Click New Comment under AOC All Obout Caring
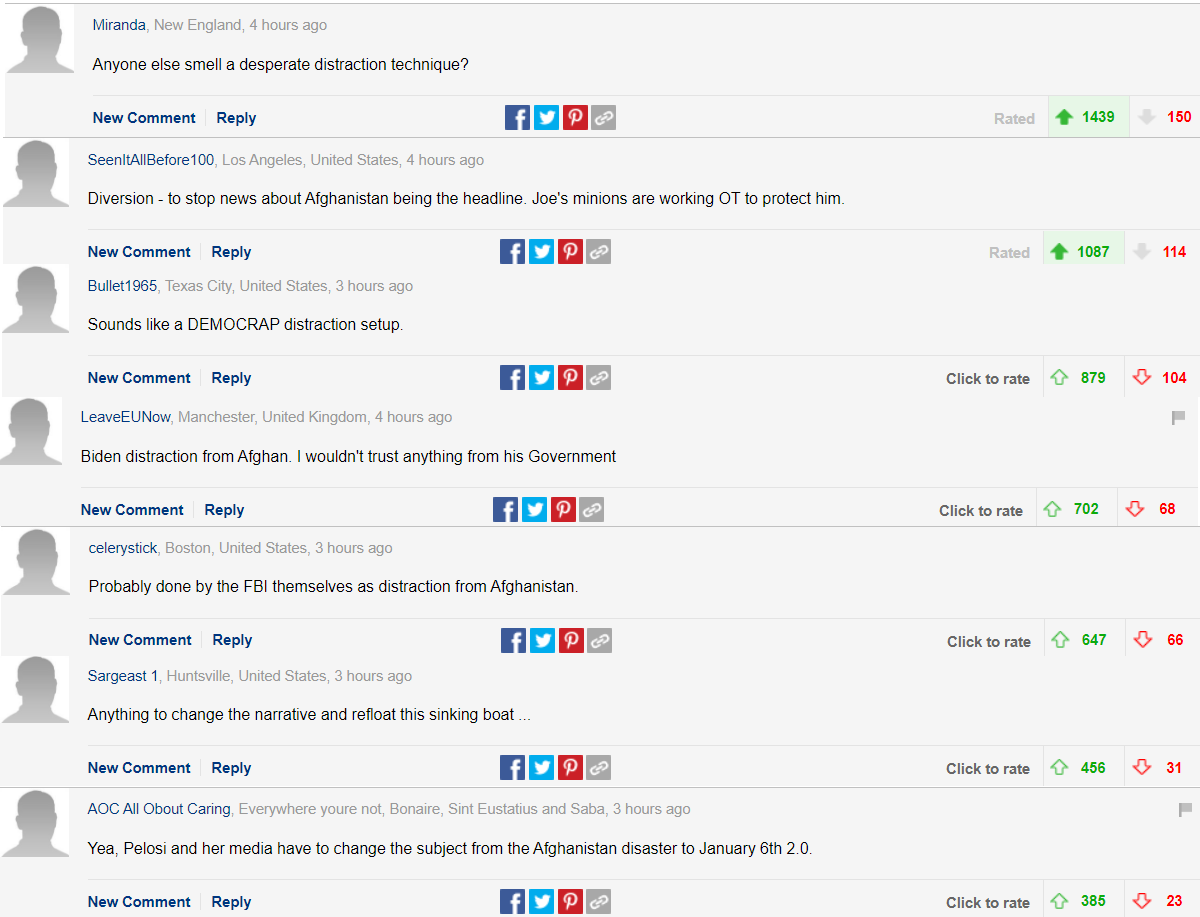The image size is (1200, 917). pos(139,902)
